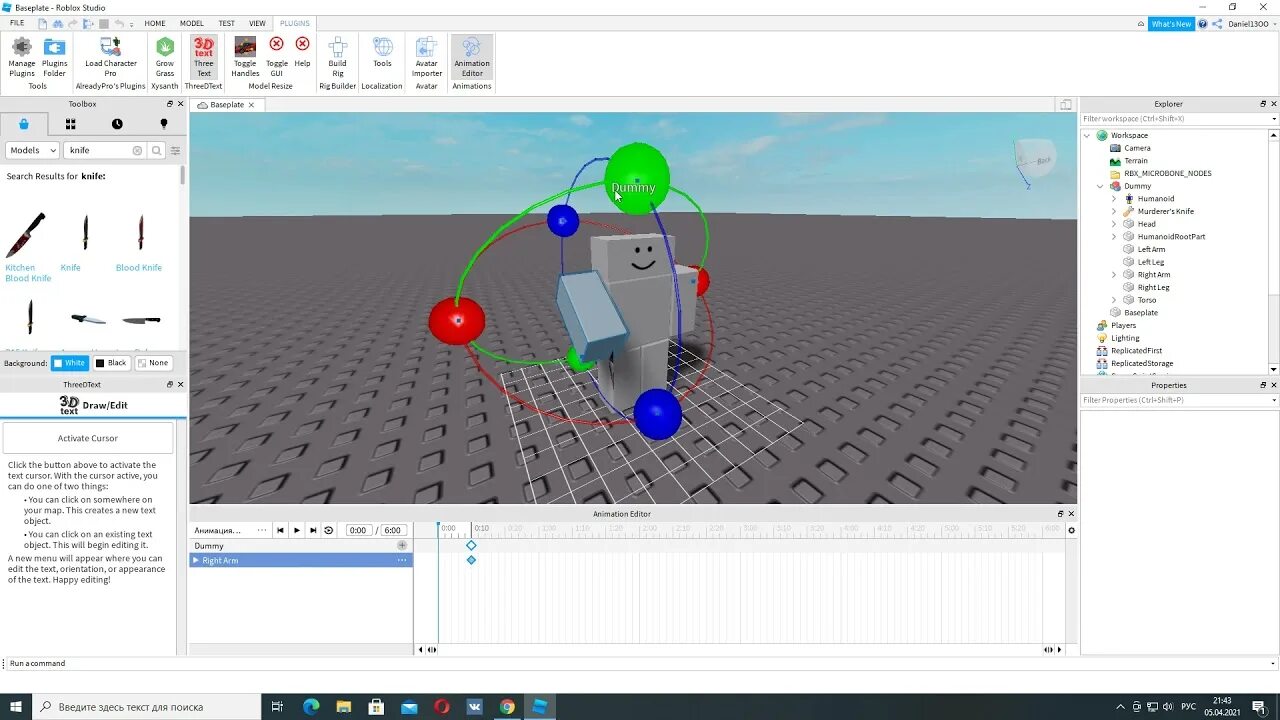The width and height of the screenshot is (1280, 720).
Task: Toggle animation looping
Action: click(x=328, y=530)
